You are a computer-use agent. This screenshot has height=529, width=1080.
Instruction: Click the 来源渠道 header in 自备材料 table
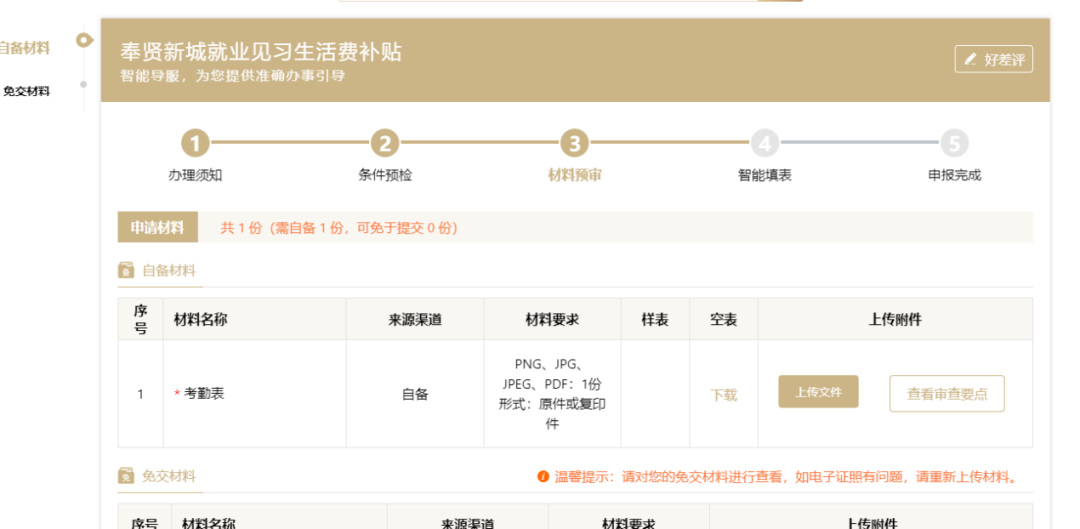415,320
